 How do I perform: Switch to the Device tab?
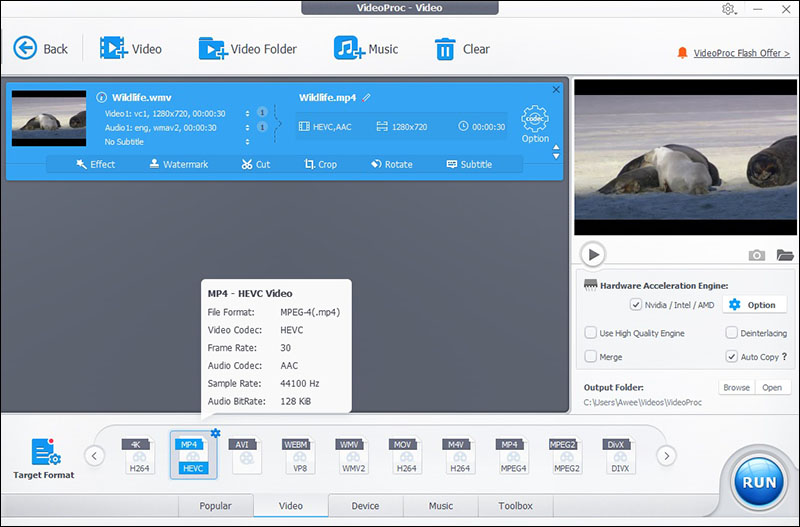pos(365,506)
